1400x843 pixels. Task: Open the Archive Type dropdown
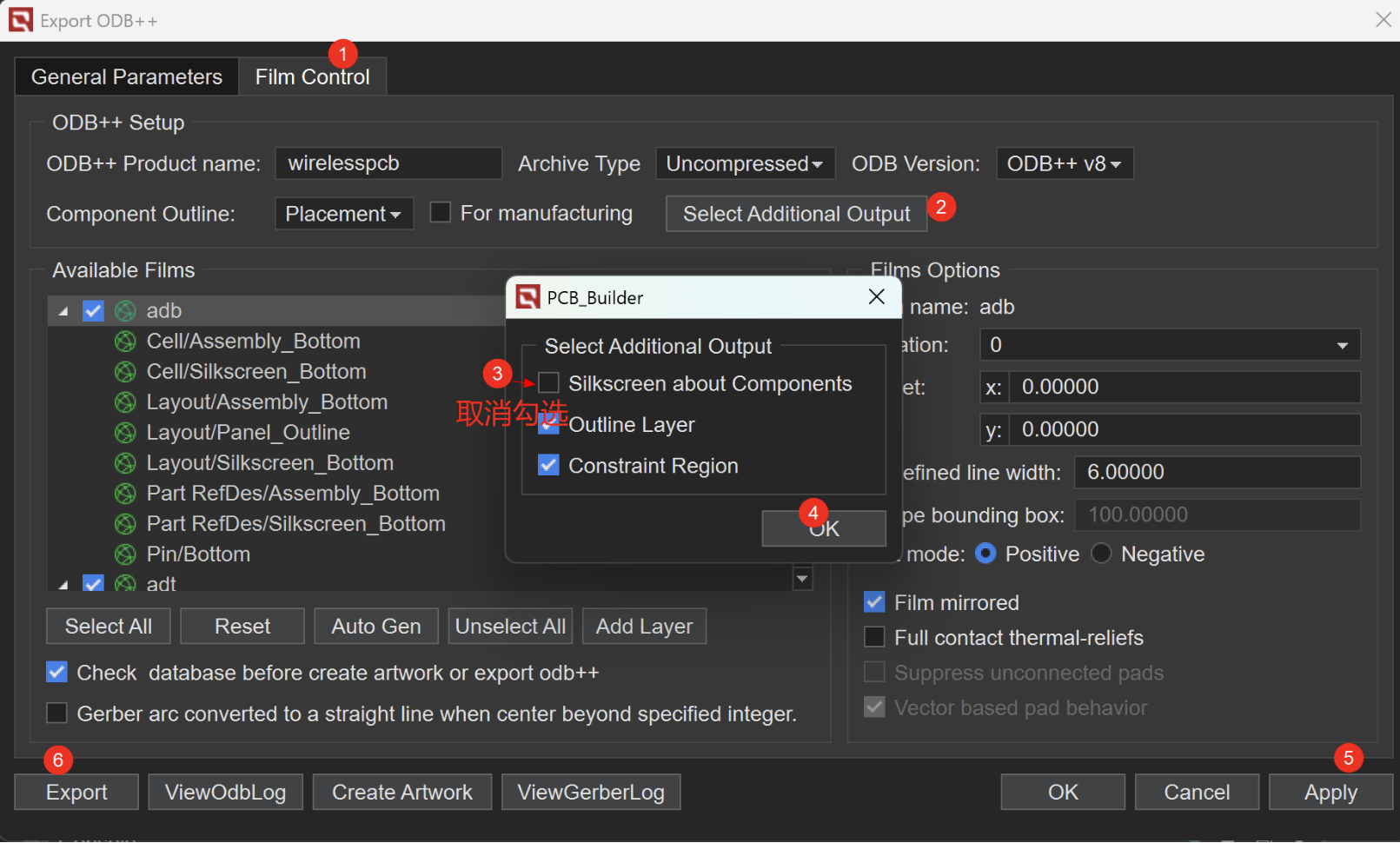tap(744, 163)
